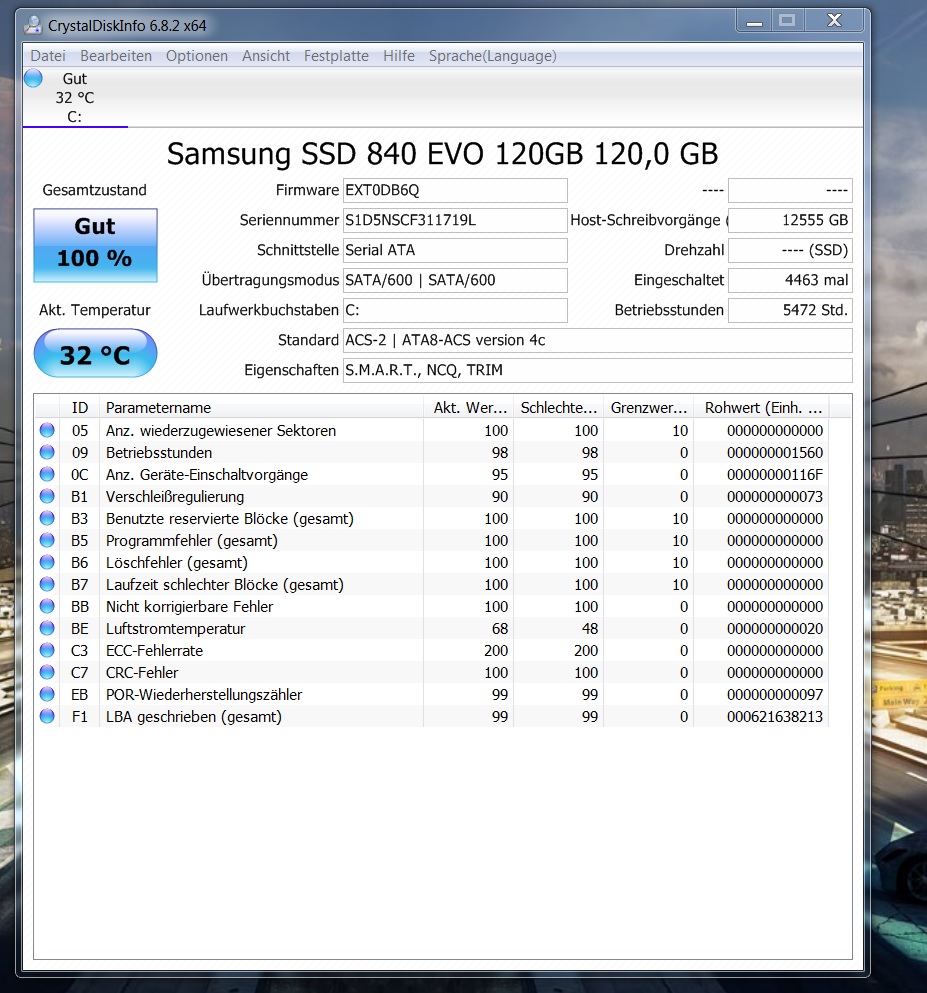Click status orb for C3 ECC-Fehlerrate
The width and height of the screenshot is (927, 993).
pyautogui.click(x=47, y=650)
